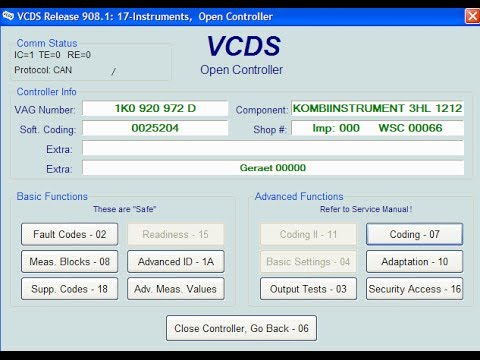The height and width of the screenshot is (360, 480).
Task: Click the VAG Number field
Action: [x=155, y=108]
